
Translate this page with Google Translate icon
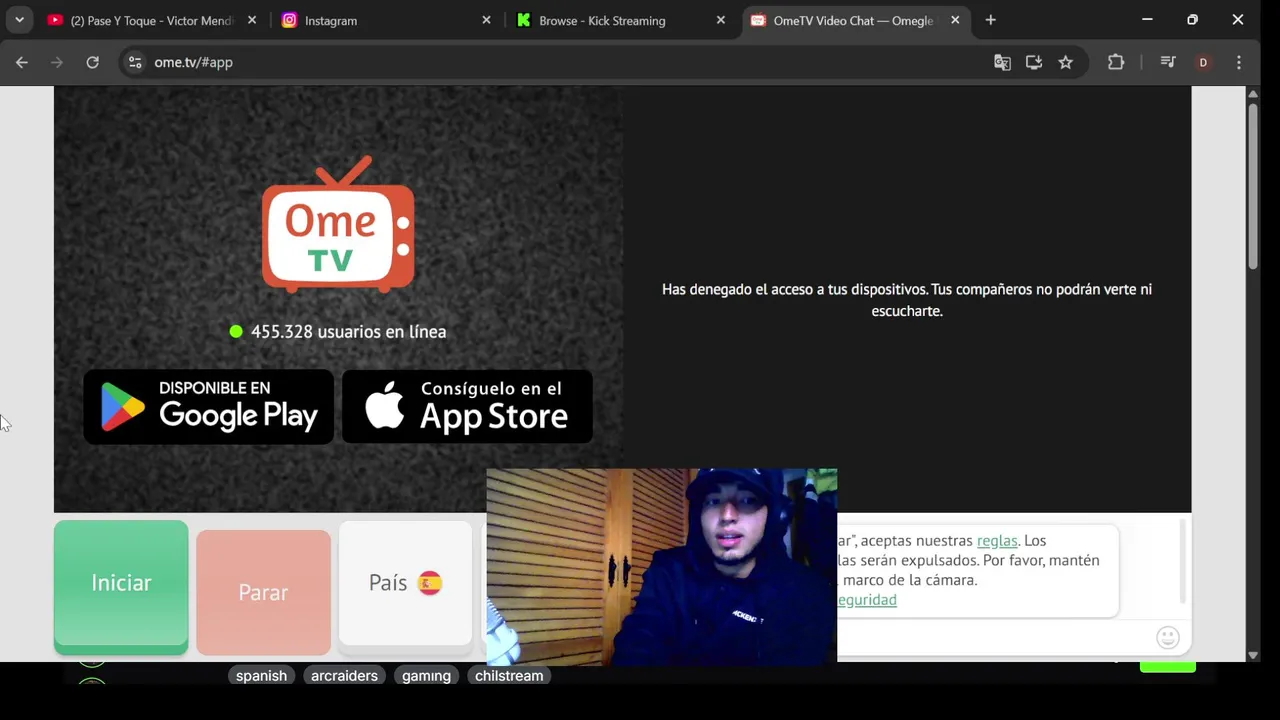pos(1002,62)
